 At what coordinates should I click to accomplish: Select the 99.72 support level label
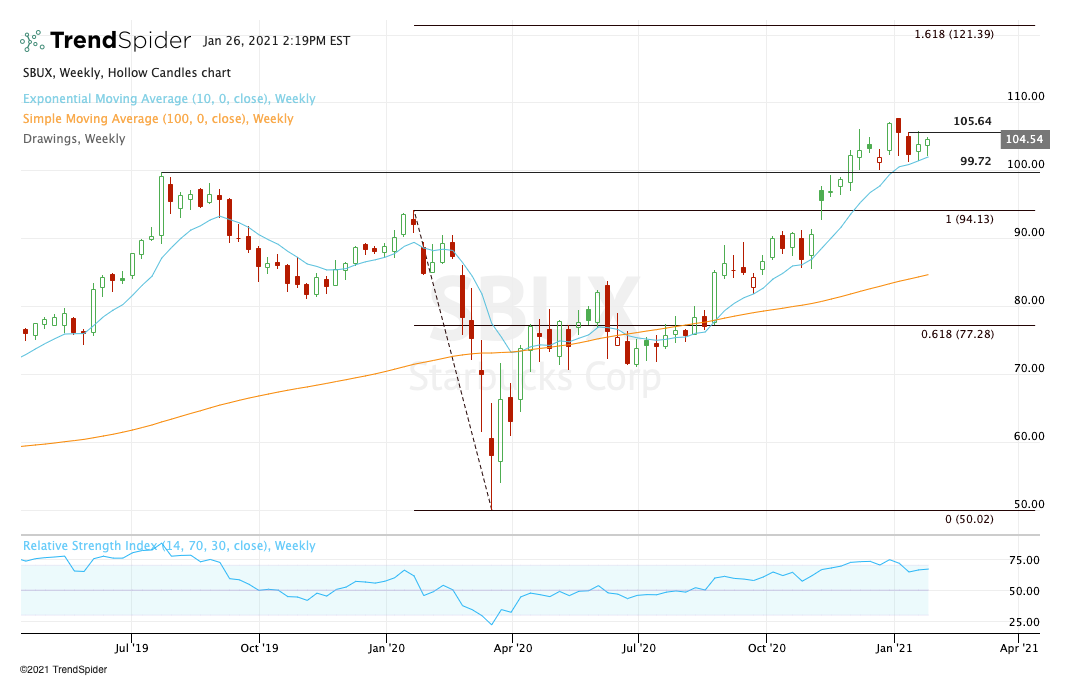976,161
